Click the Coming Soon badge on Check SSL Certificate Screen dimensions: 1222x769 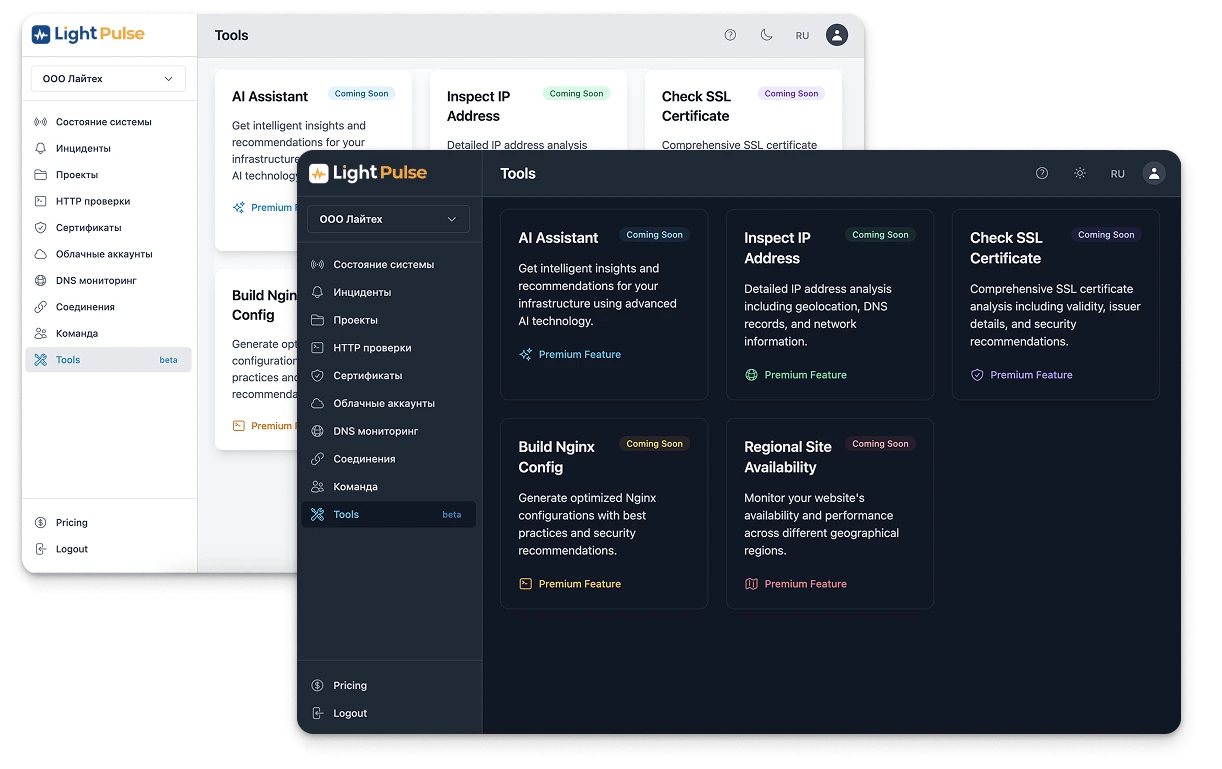pos(1105,234)
